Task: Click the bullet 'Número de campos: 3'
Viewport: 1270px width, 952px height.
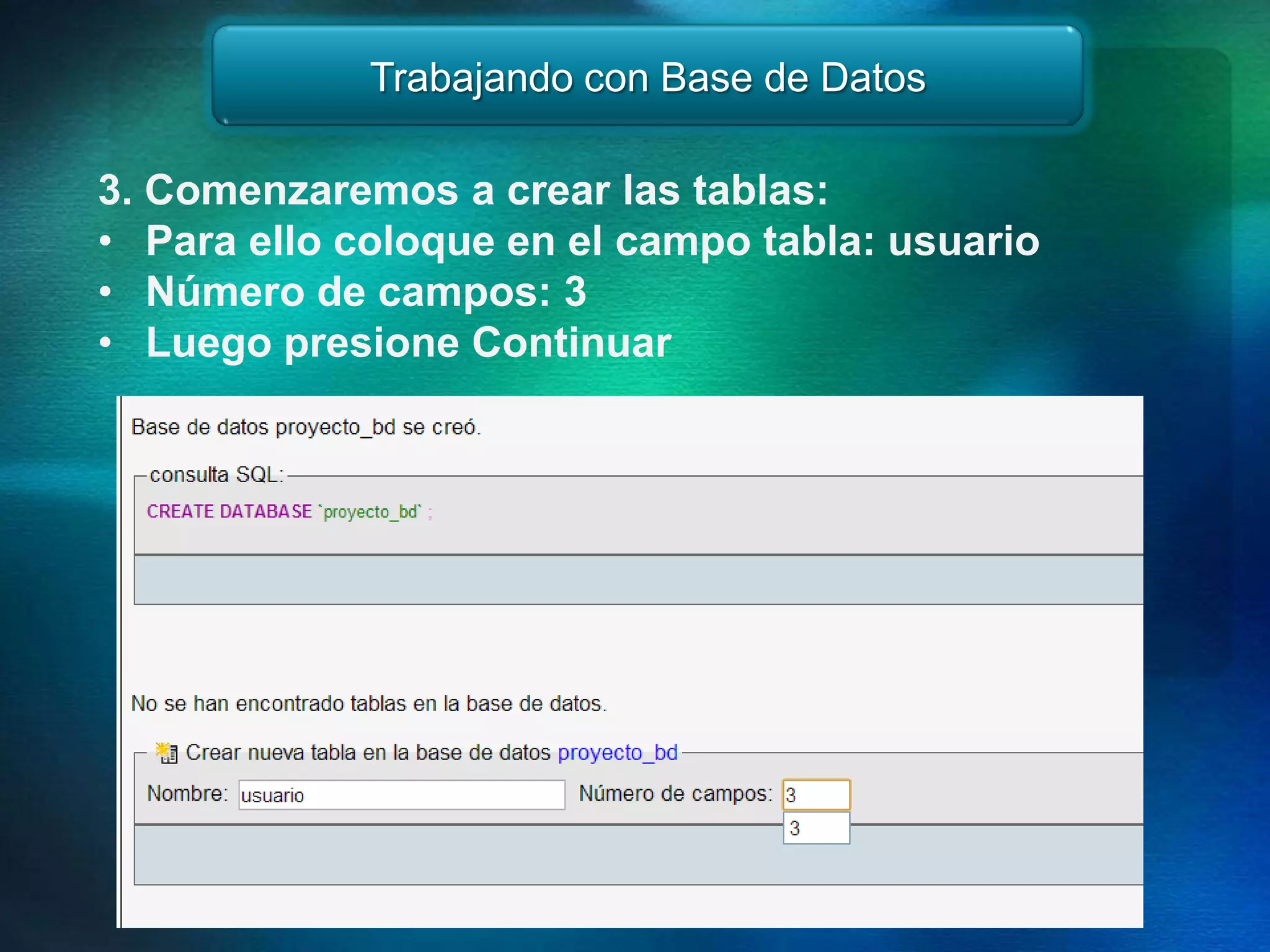Action: click(366, 291)
